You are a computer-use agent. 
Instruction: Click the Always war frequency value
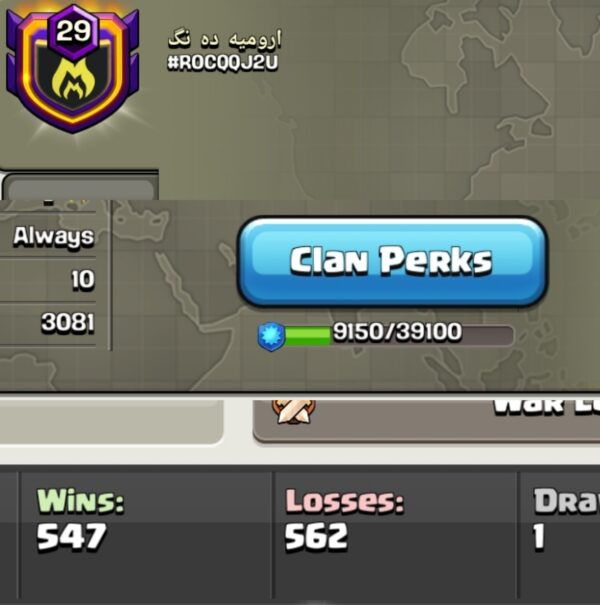(54, 236)
